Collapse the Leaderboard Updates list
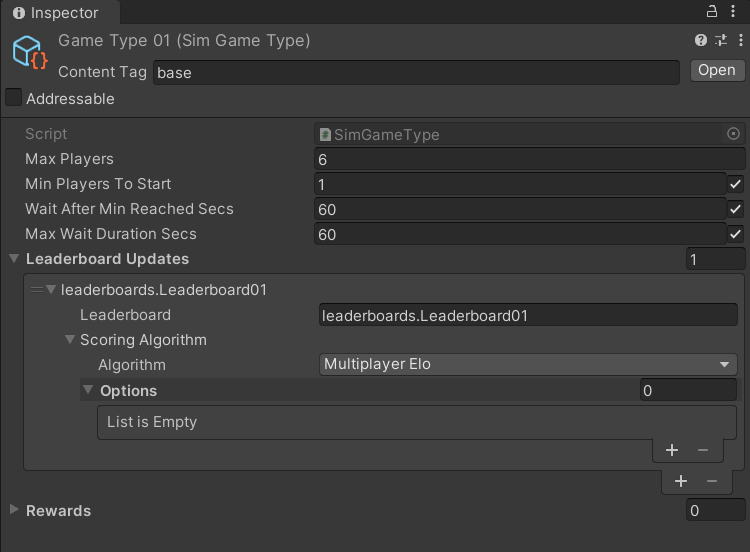This screenshot has height=552, width=750. (x=14, y=259)
